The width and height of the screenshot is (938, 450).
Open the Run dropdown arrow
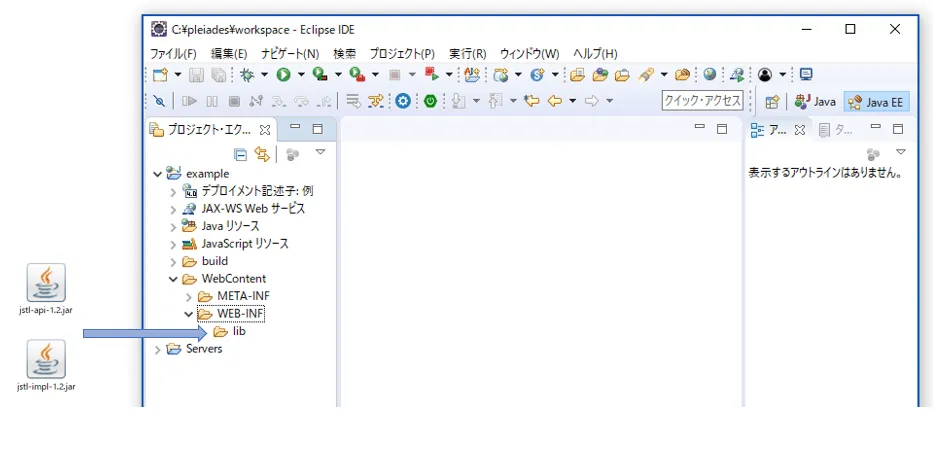point(301,75)
